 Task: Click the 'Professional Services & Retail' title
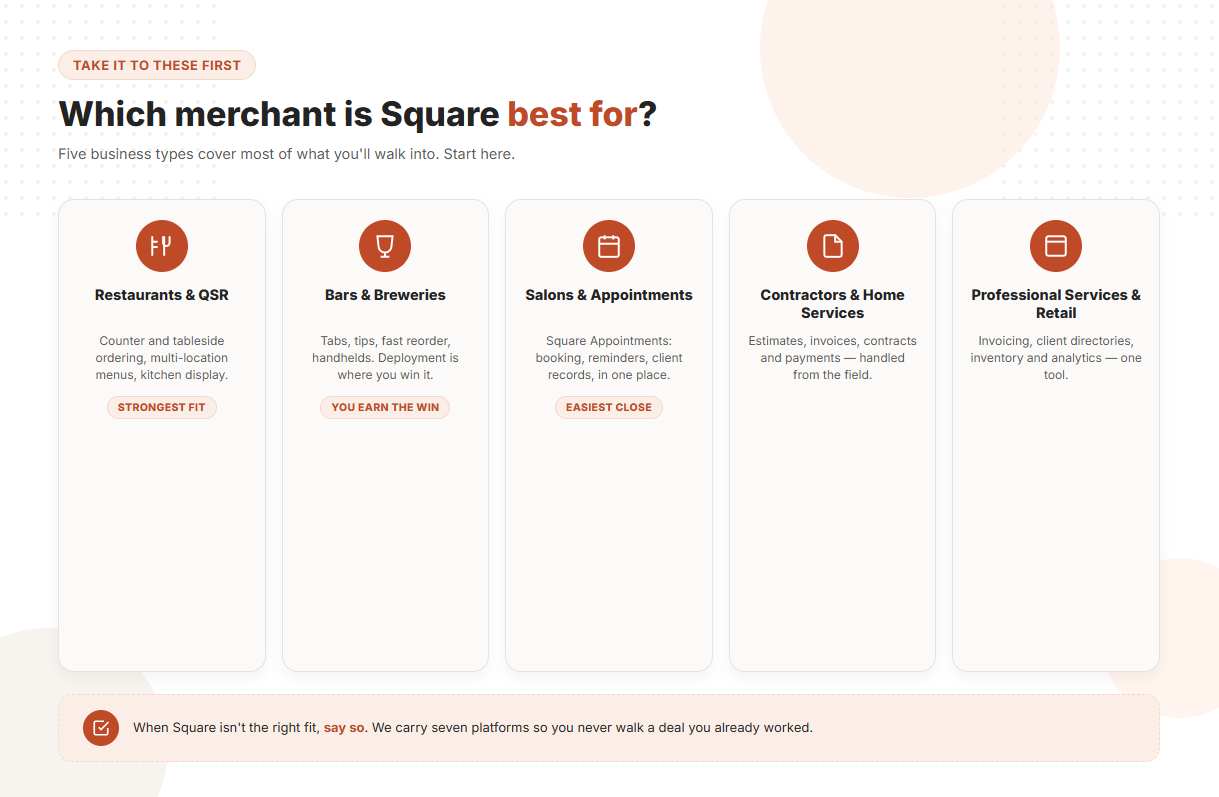click(x=1056, y=304)
